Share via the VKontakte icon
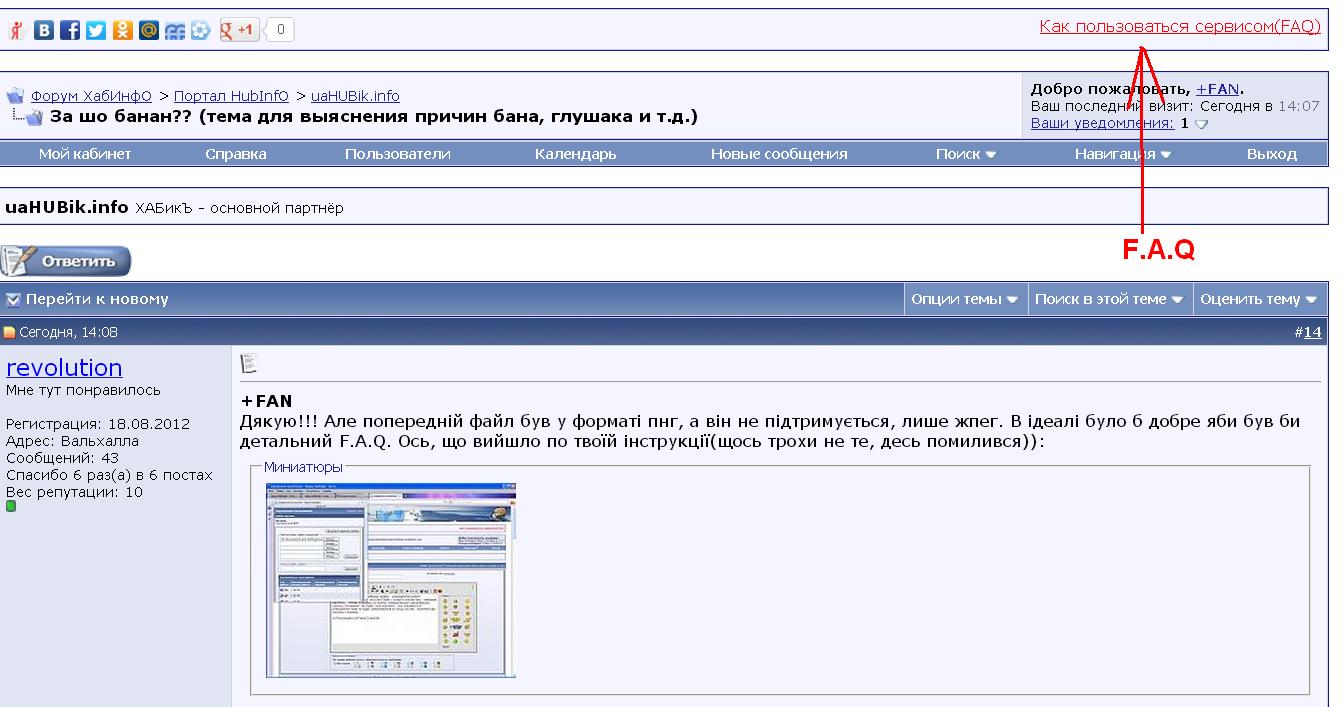Screen dimensions: 1344x707 coord(44,30)
